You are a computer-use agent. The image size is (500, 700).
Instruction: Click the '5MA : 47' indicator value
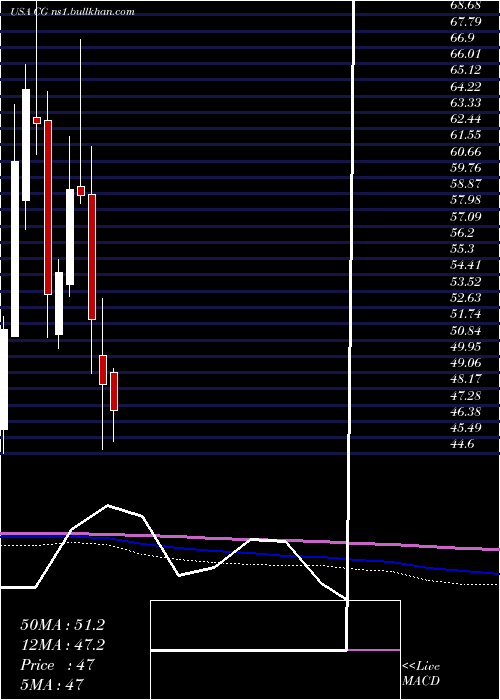point(52,684)
